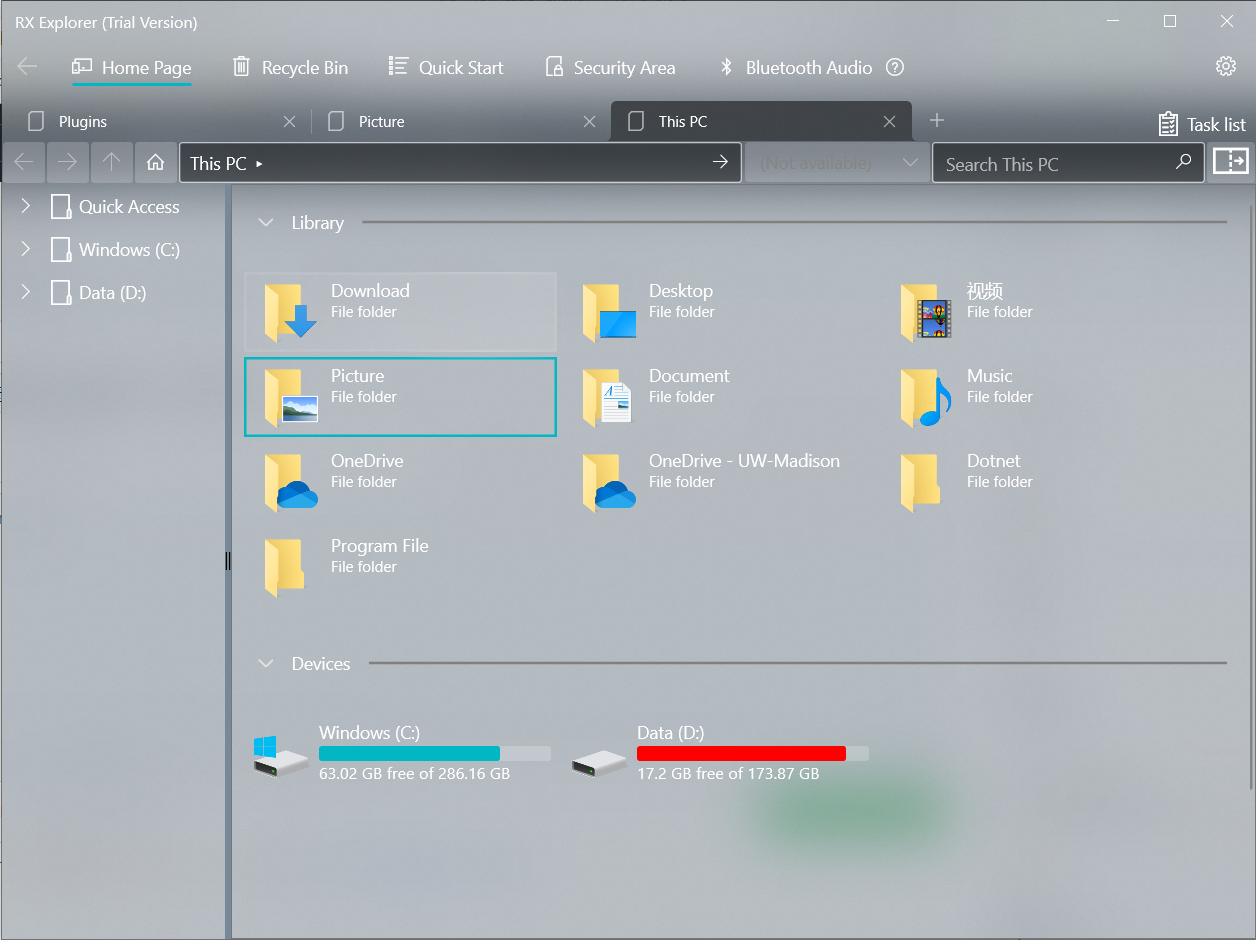
Task: Close the This PC tab
Action: [x=890, y=122]
